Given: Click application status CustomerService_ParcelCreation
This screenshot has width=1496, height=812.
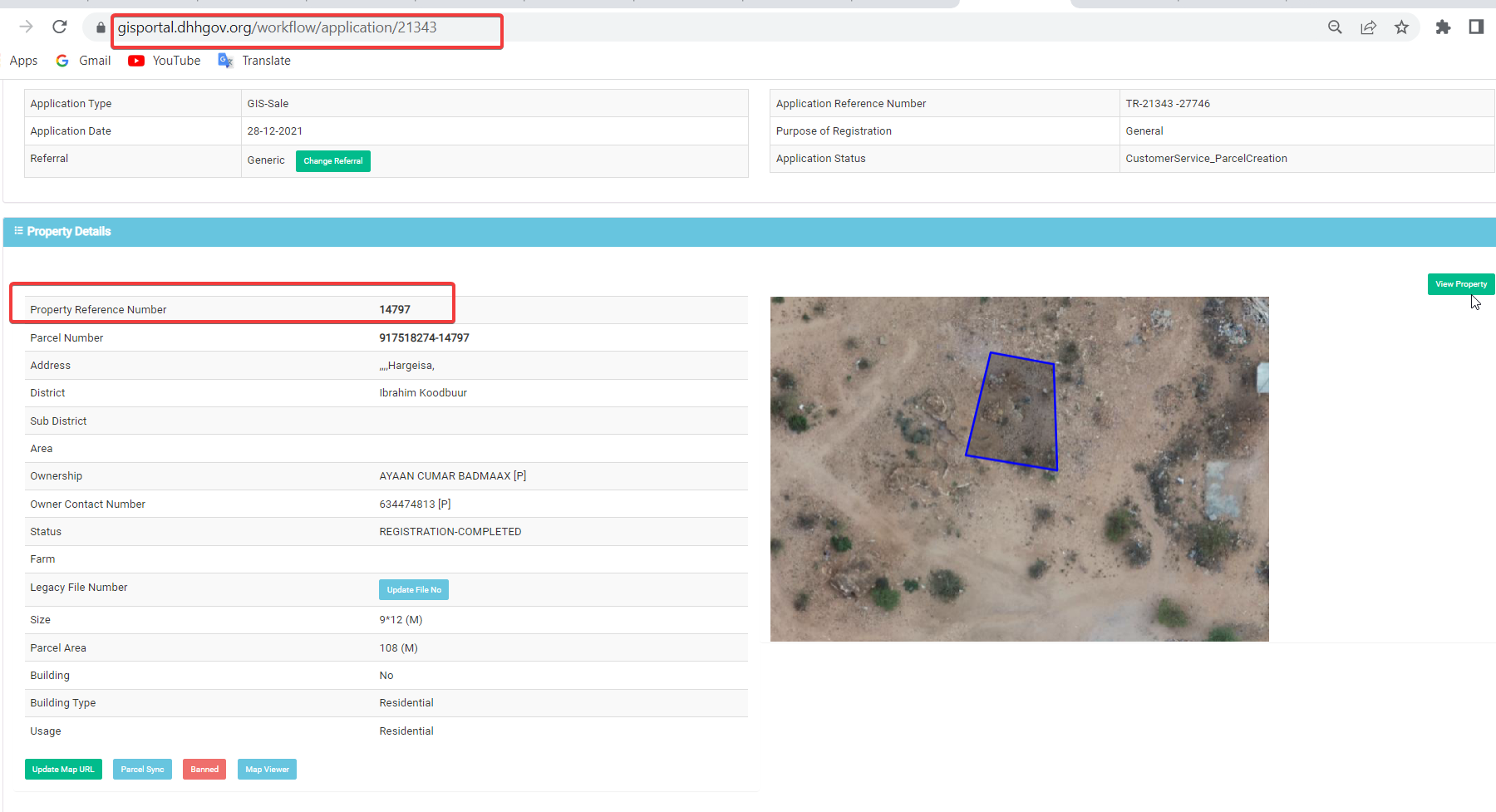Looking at the screenshot, I should point(1206,159).
